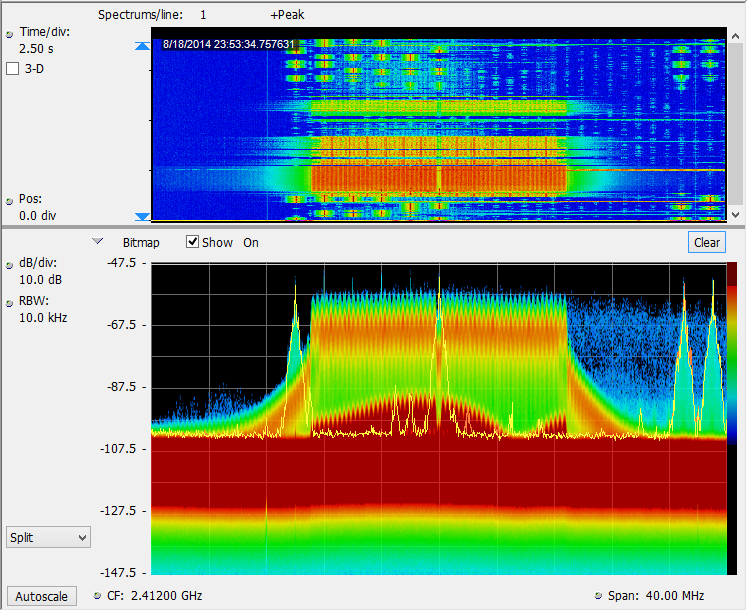Click the RBW knob indicator
Viewport: 747px width, 611px height.
pos(10,301)
